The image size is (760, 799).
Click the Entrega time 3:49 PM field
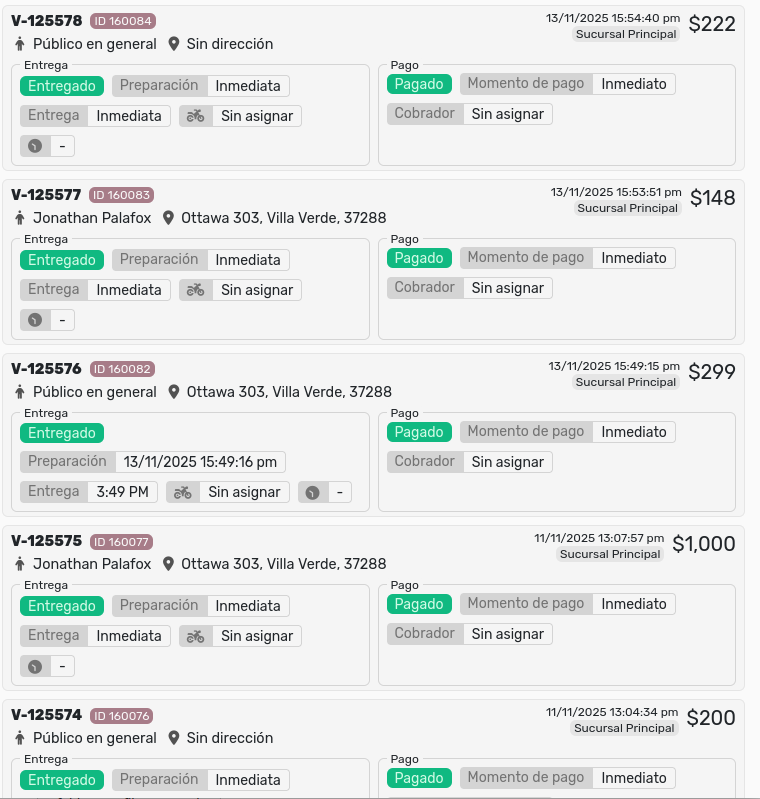[122, 492]
